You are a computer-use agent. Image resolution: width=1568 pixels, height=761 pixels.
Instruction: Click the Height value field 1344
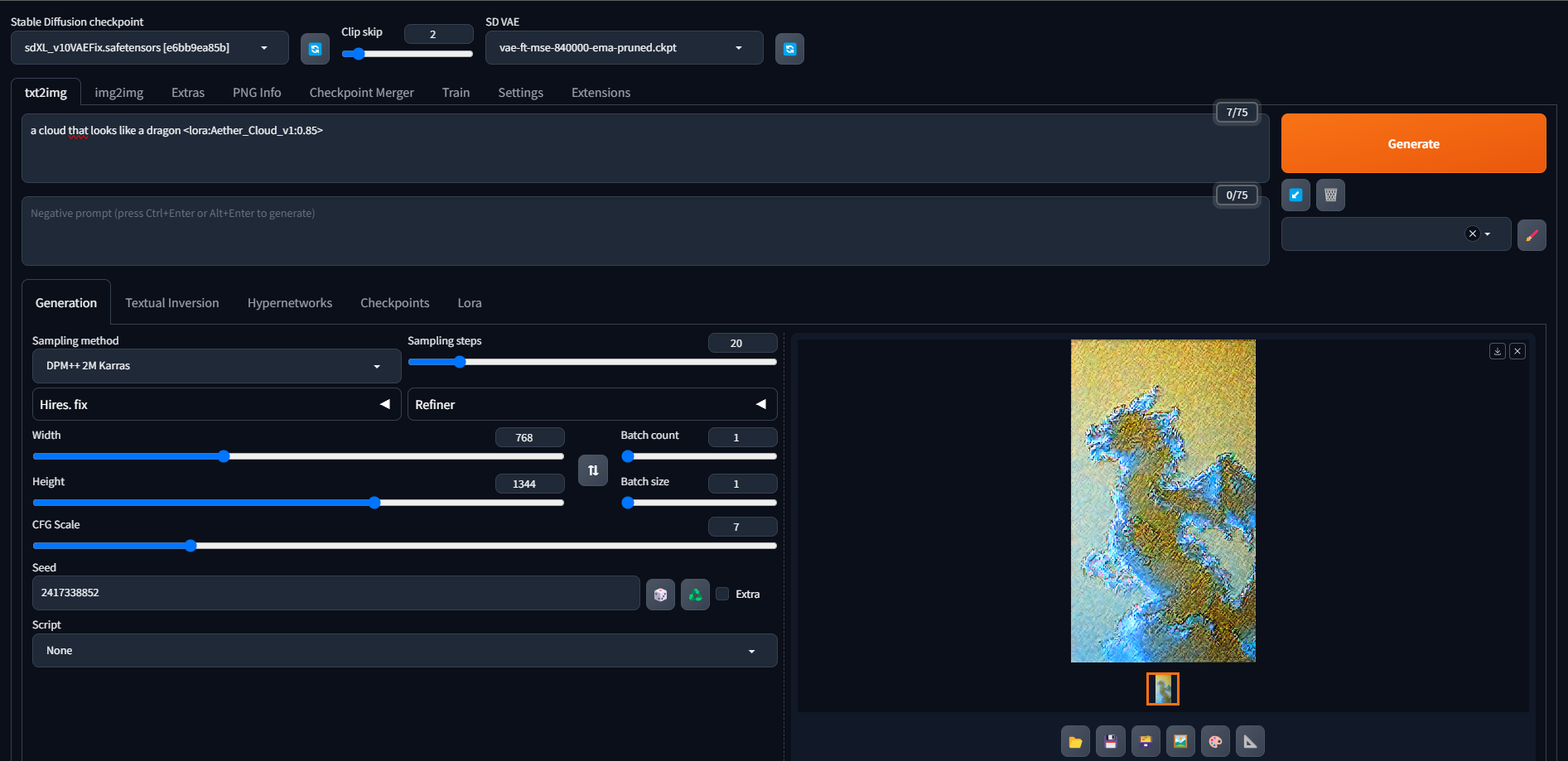(529, 484)
